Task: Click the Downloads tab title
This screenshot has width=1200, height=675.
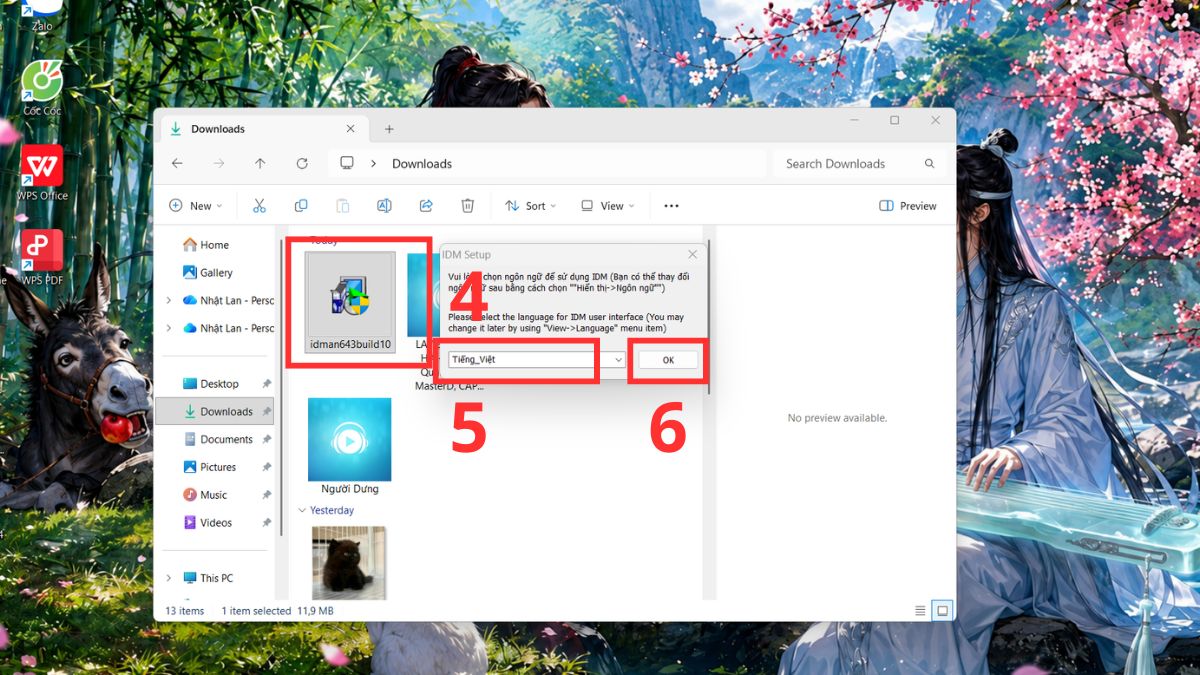Action: pyautogui.click(x=218, y=129)
